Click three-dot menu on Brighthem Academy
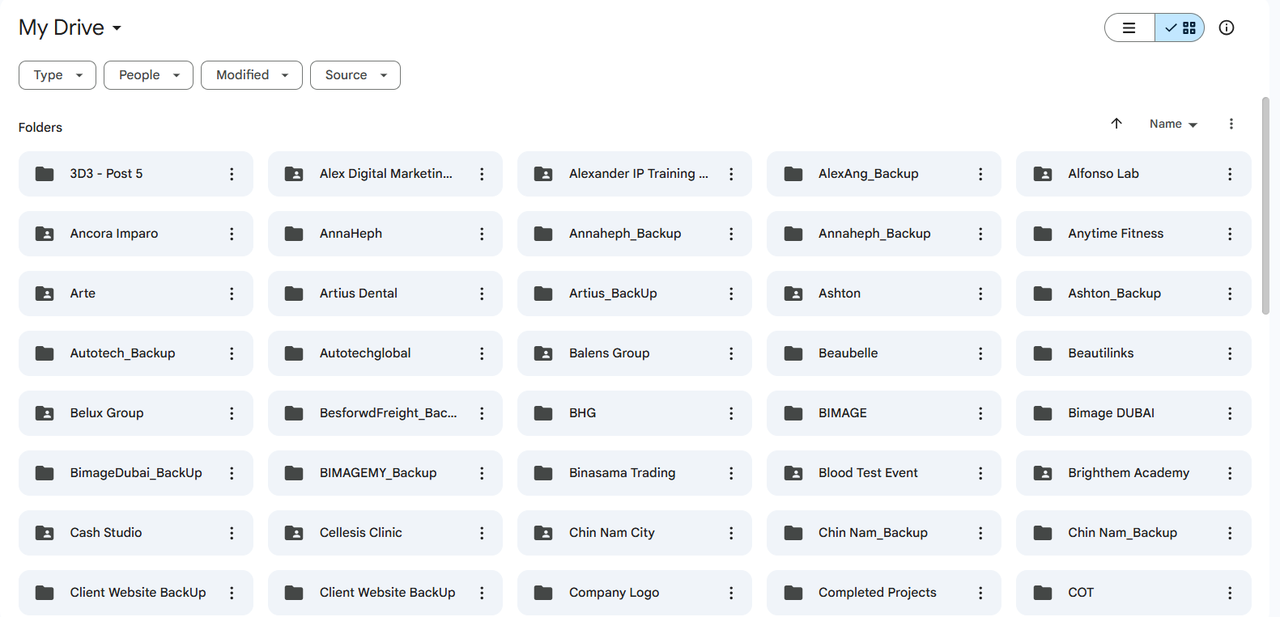Viewport: 1280px width, 617px height. pos(1230,473)
